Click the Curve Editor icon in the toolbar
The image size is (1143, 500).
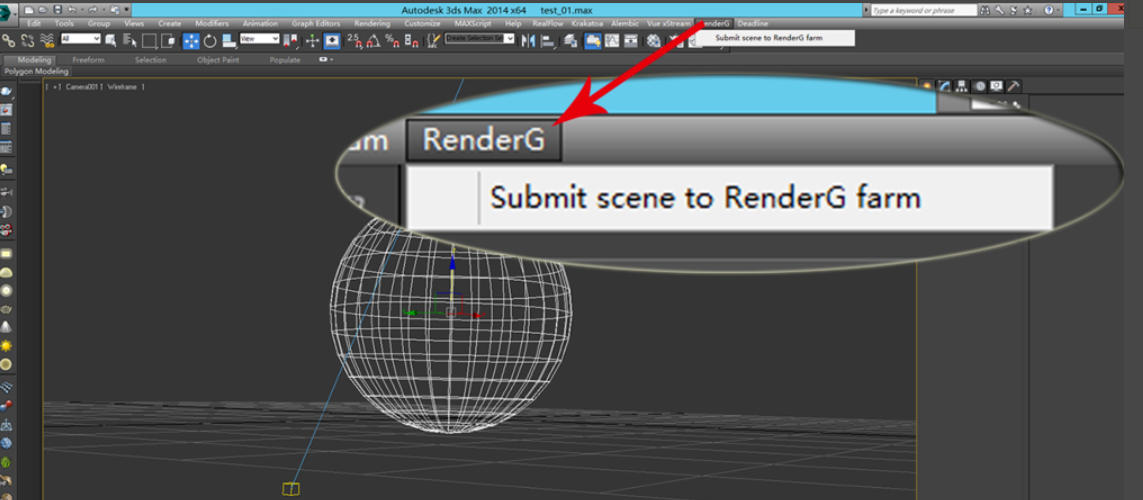pos(612,41)
